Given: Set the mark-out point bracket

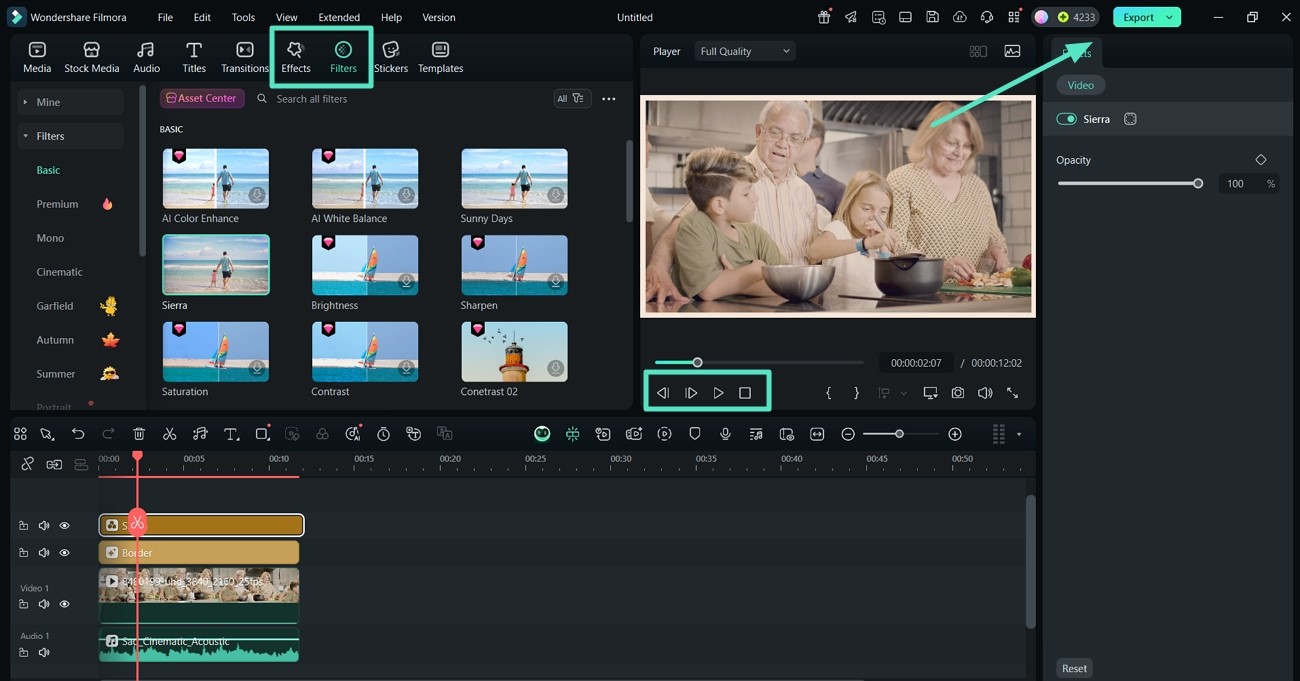Looking at the screenshot, I should 856,393.
